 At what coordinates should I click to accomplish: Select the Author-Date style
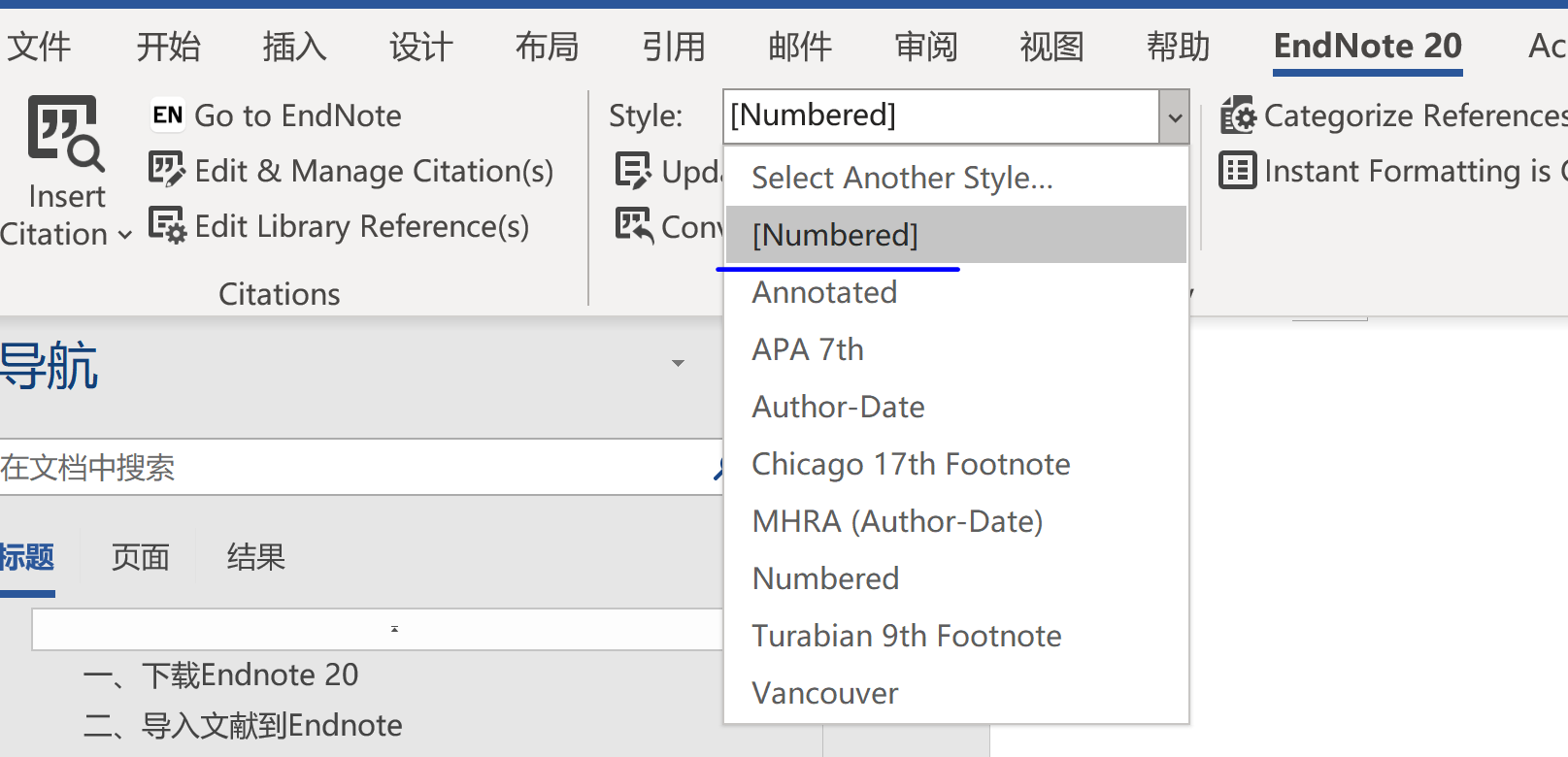coord(956,407)
